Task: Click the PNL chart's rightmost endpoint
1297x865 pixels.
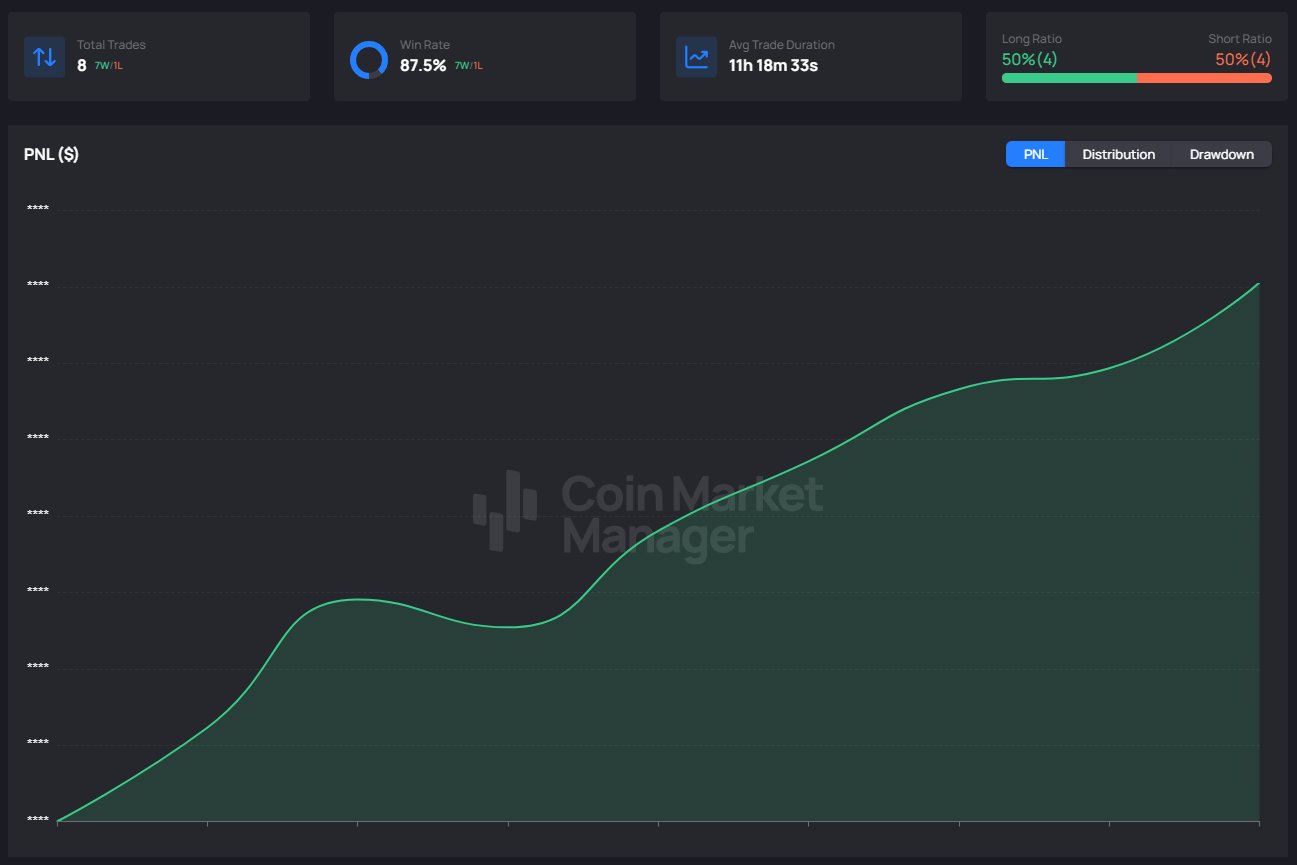Action: (1258, 283)
